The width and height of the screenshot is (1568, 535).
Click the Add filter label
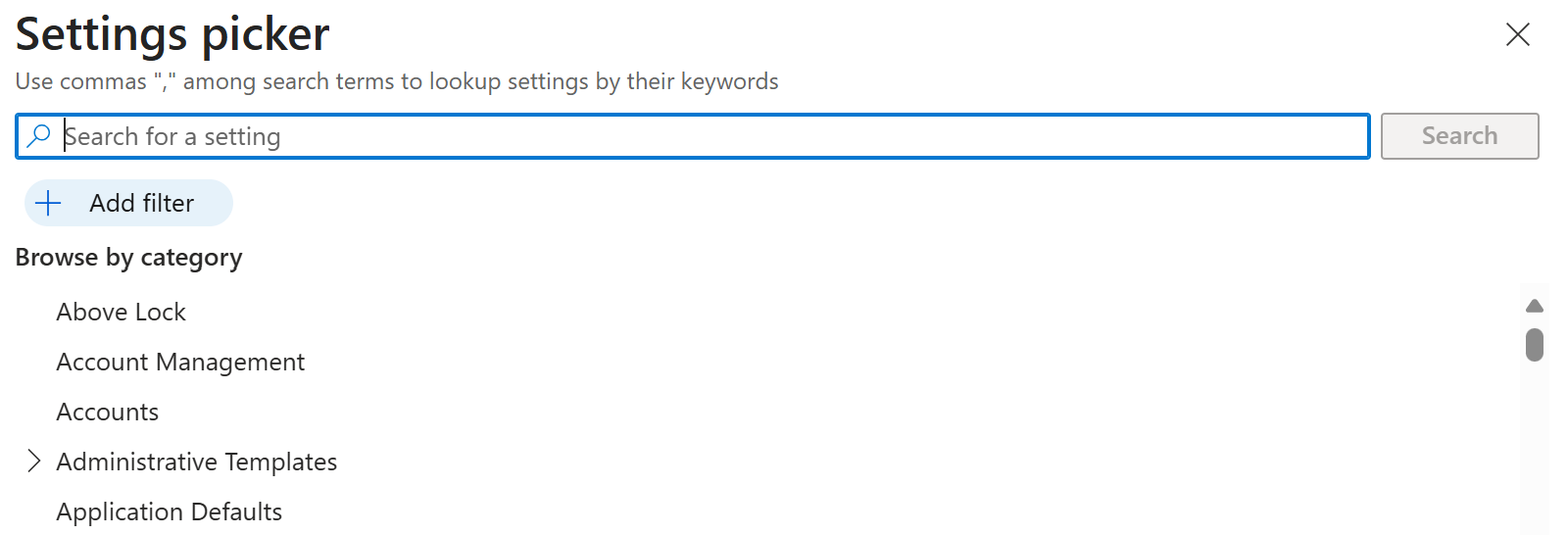click(142, 203)
